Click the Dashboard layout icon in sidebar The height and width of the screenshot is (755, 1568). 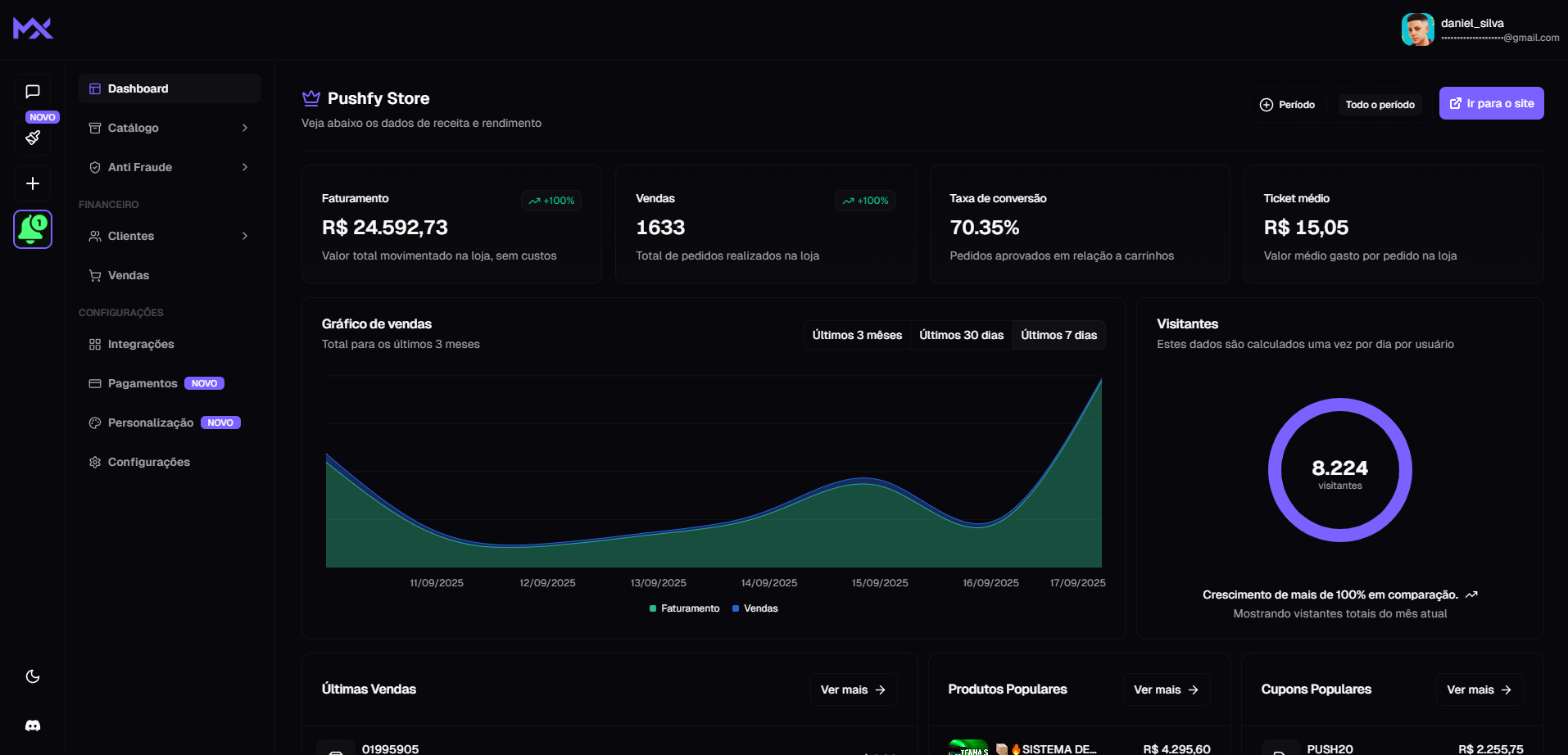point(95,88)
